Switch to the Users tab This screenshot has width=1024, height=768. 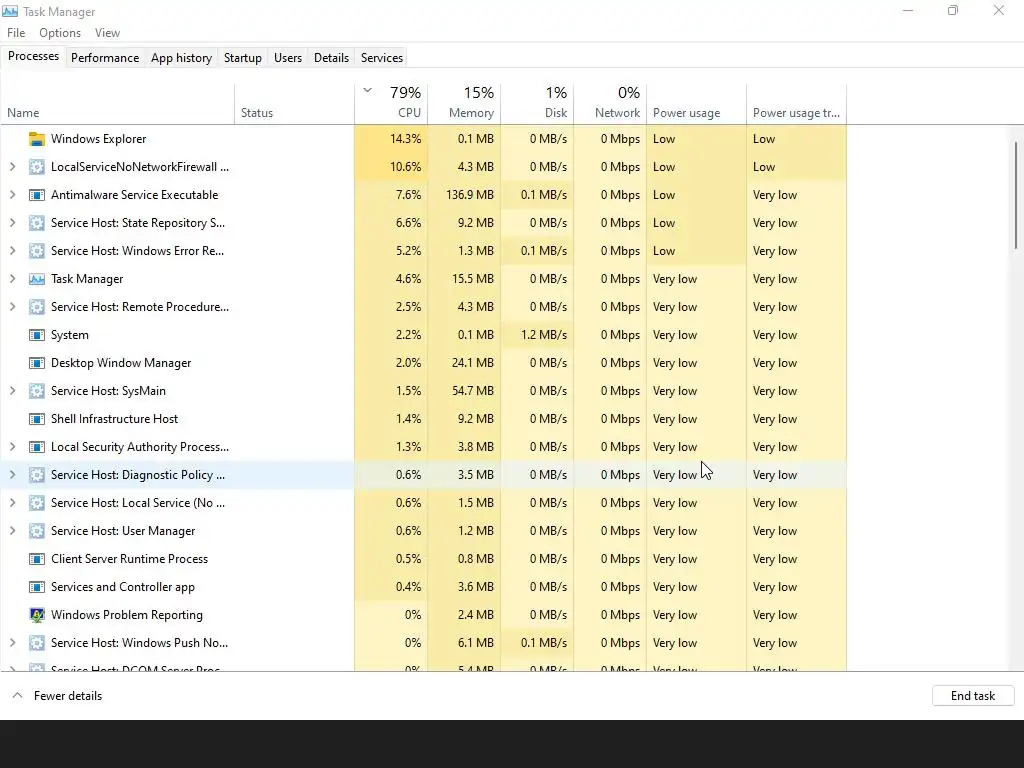point(288,58)
